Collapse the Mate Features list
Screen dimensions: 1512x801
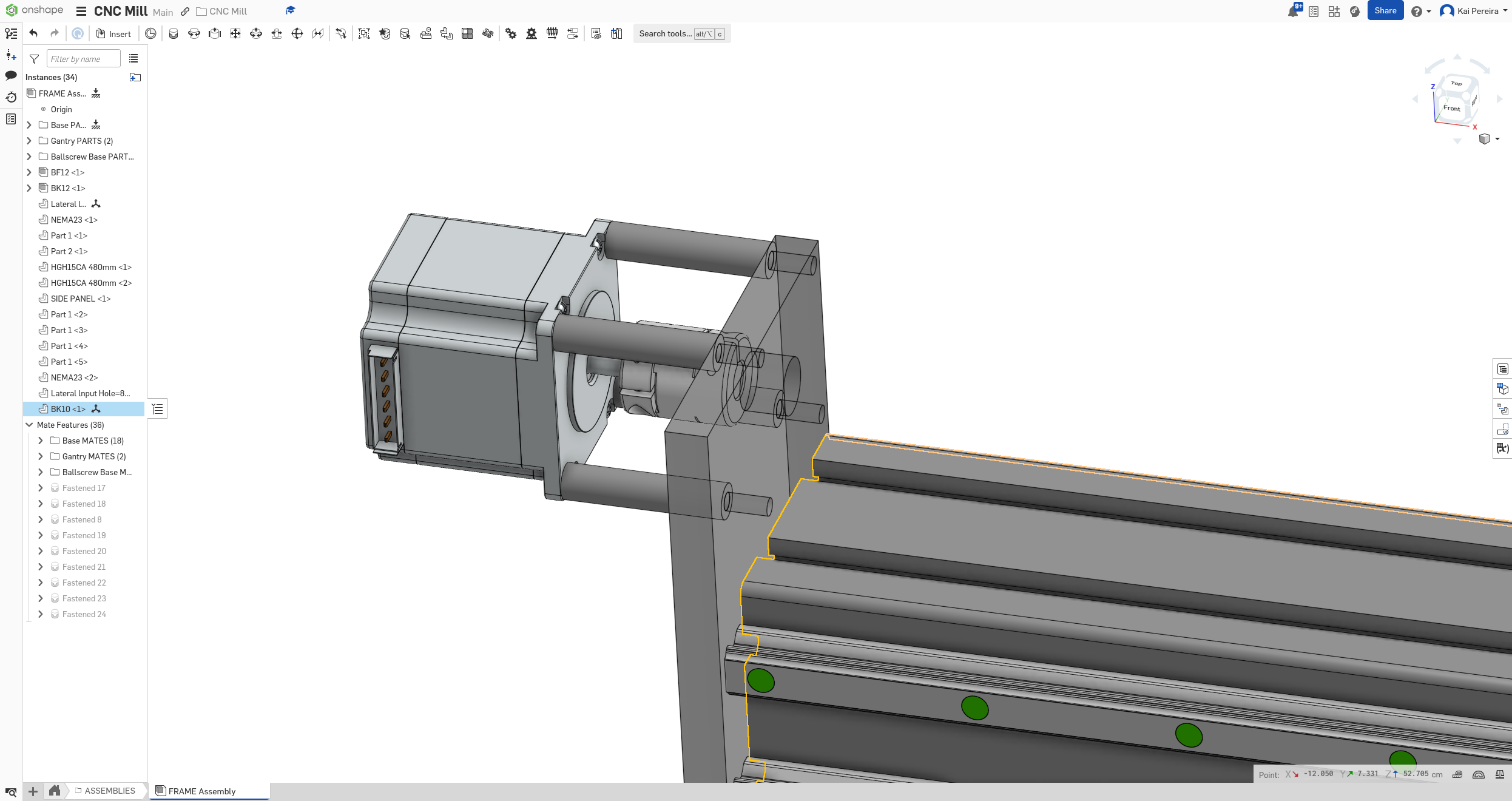click(29, 425)
